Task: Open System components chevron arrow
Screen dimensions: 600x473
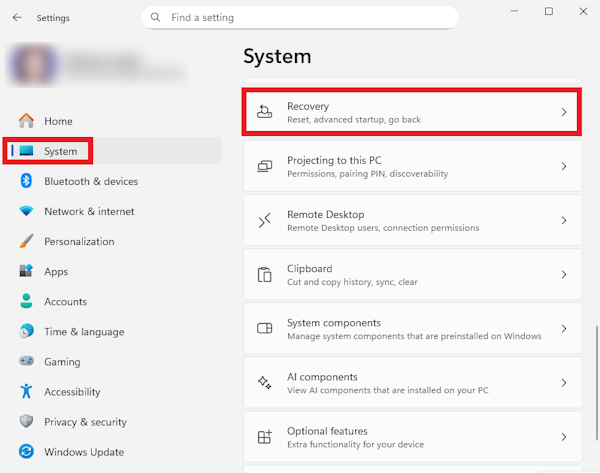Action: click(564, 328)
